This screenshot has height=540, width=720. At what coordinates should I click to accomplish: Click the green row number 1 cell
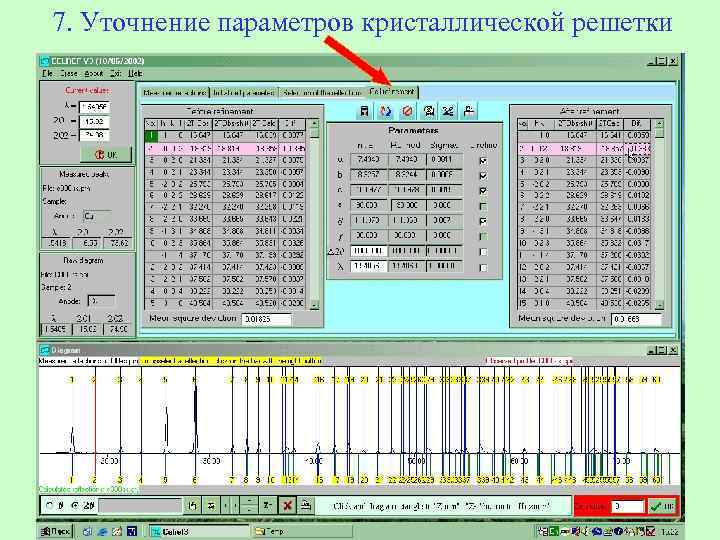[151, 136]
